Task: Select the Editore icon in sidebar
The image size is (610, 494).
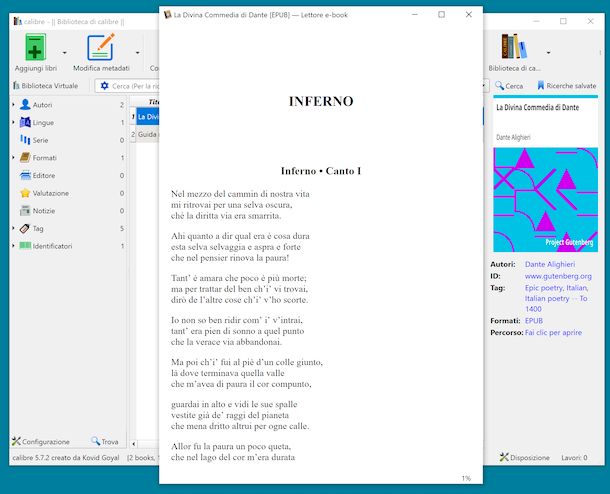Action: (25, 175)
